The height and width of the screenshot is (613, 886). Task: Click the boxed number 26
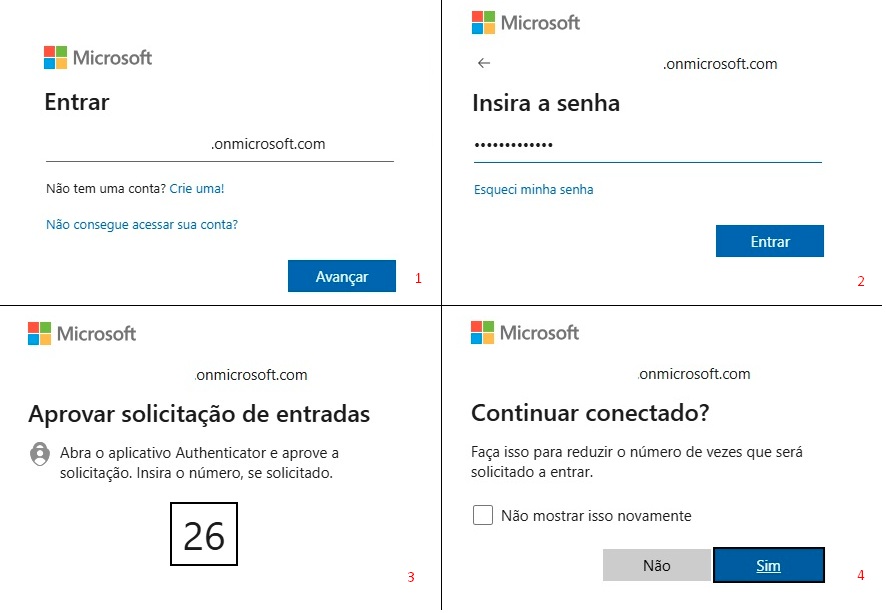tap(204, 534)
